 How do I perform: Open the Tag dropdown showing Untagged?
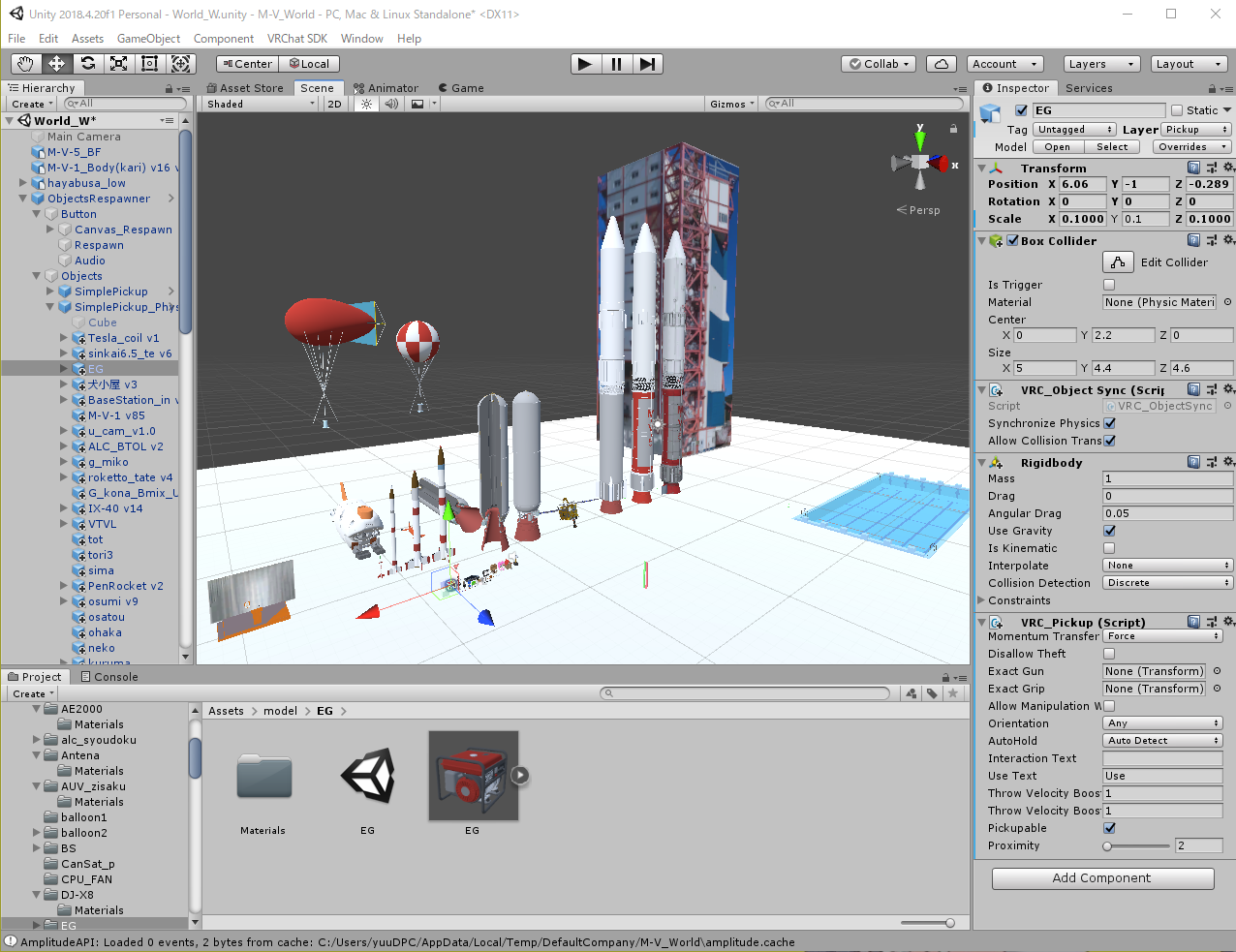click(1074, 130)
